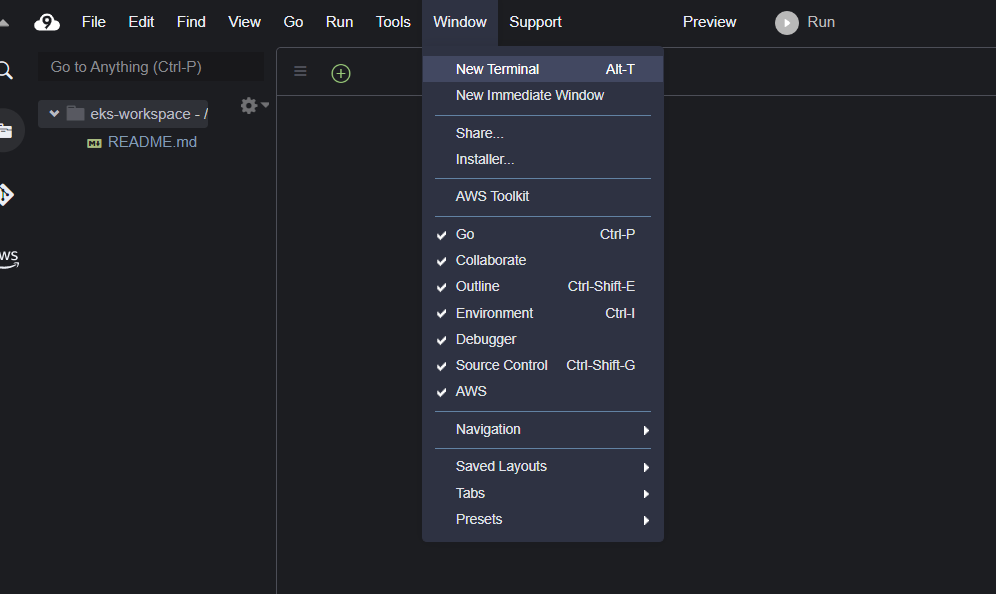996x594 pixels.
Task: Click the README.md markdown file icon
Action: coord(94,144)
